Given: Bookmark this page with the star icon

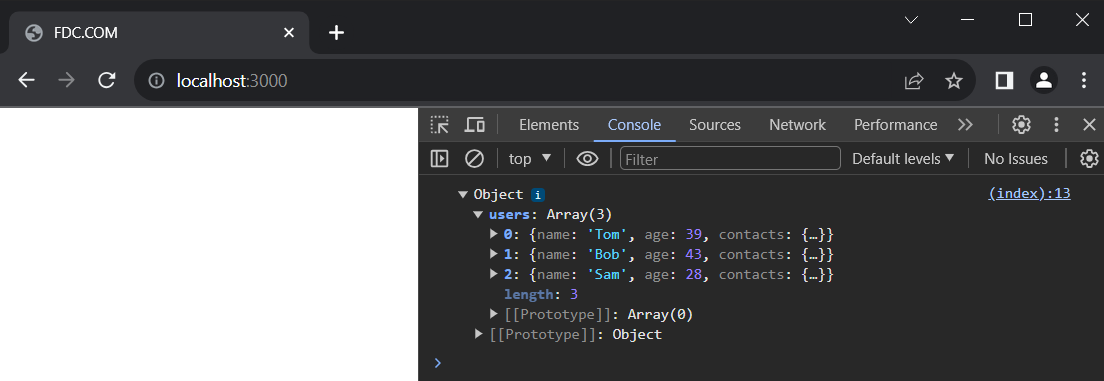Looking at the screenshot, I should point(953,81).
